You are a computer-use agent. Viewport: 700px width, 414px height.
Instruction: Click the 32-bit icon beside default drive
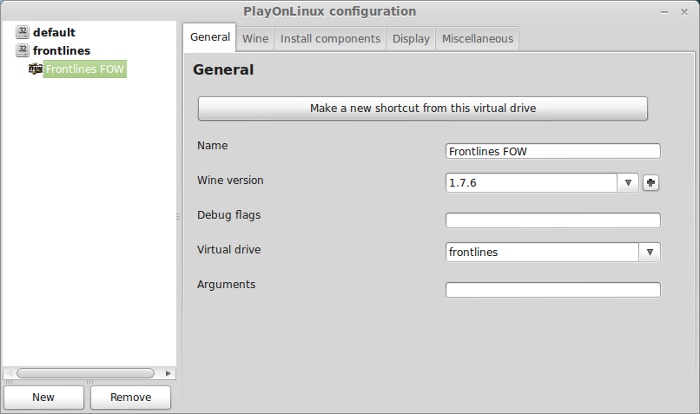click(22, 32)
